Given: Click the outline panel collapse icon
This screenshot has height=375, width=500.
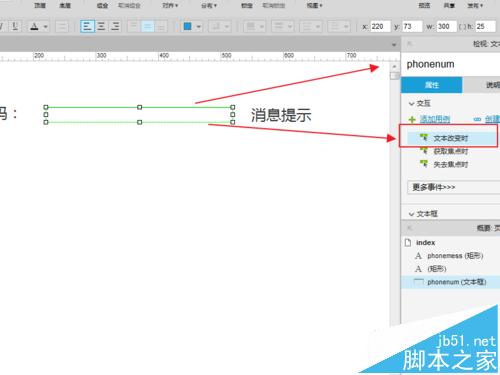Looking at the screenshot, I should point(409,228).
